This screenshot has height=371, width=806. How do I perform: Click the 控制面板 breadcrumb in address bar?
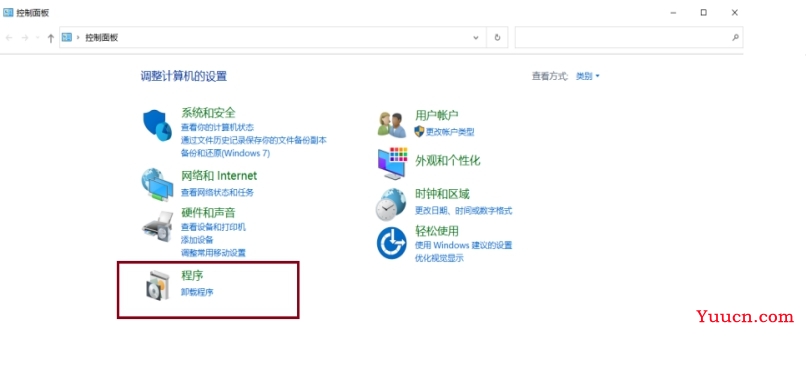pyautogui.click(x=102, y=38)
